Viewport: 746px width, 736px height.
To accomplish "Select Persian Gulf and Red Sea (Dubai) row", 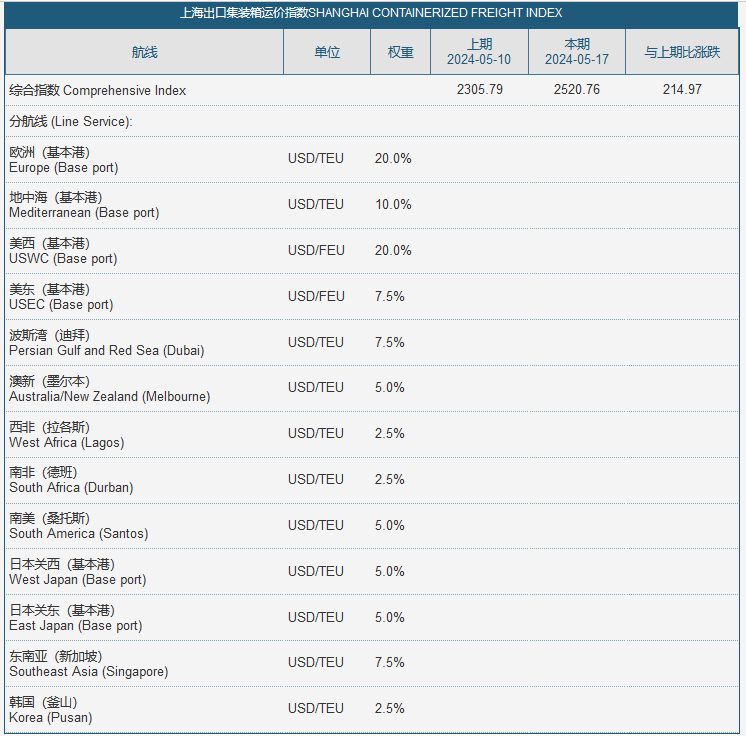I will [x=371, y=343].
